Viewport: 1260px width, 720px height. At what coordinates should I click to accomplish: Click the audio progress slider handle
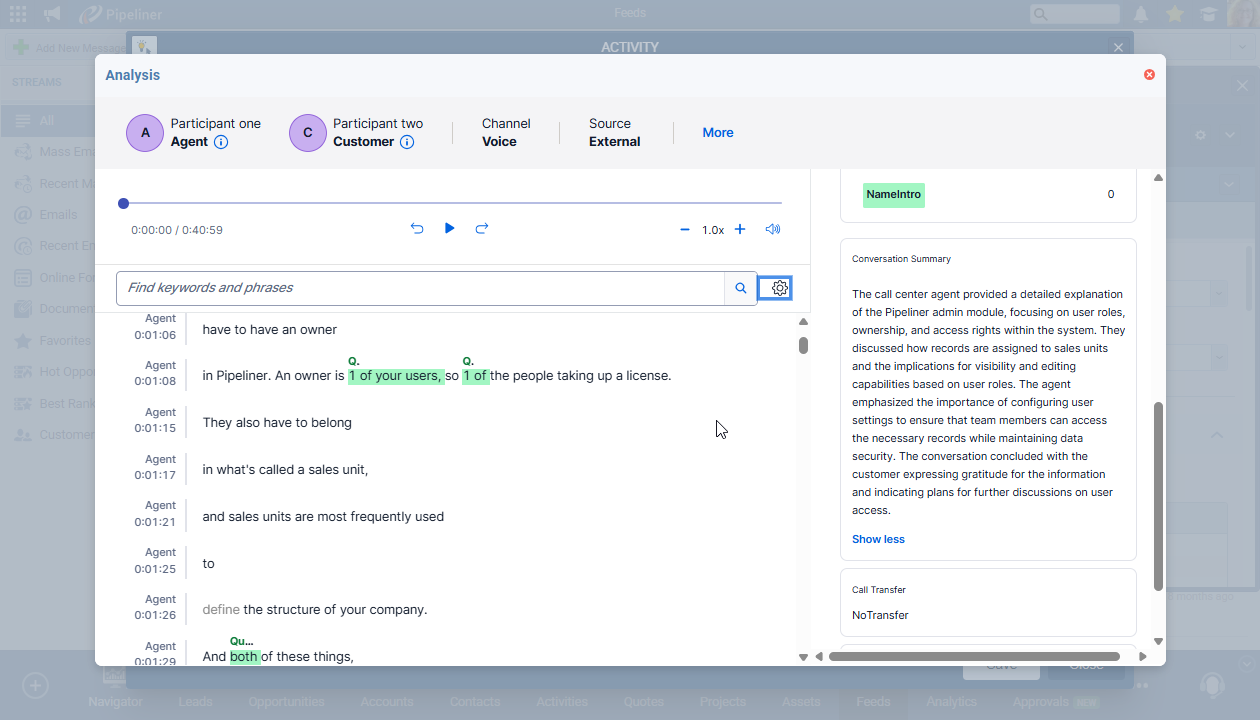[x=124, y=203]
